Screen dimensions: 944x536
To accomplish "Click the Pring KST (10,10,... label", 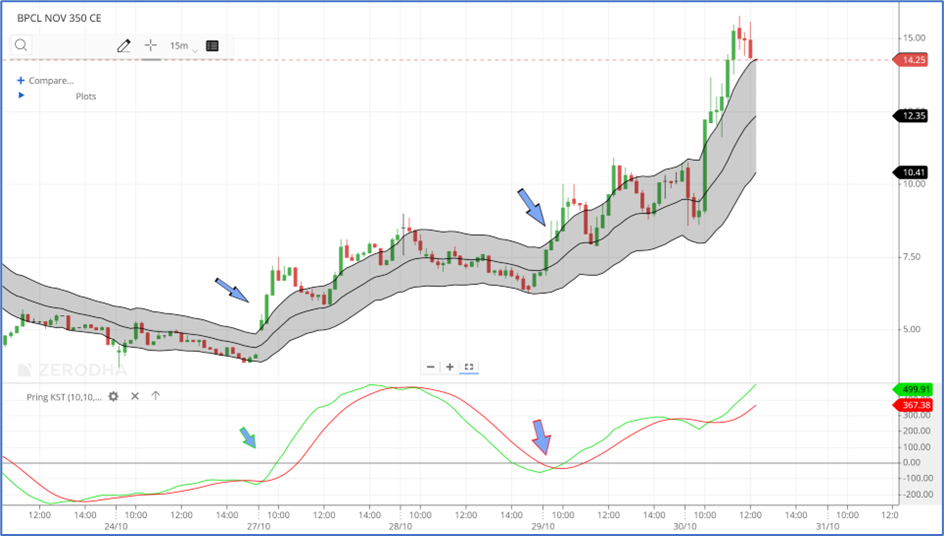I will (64, 397).
